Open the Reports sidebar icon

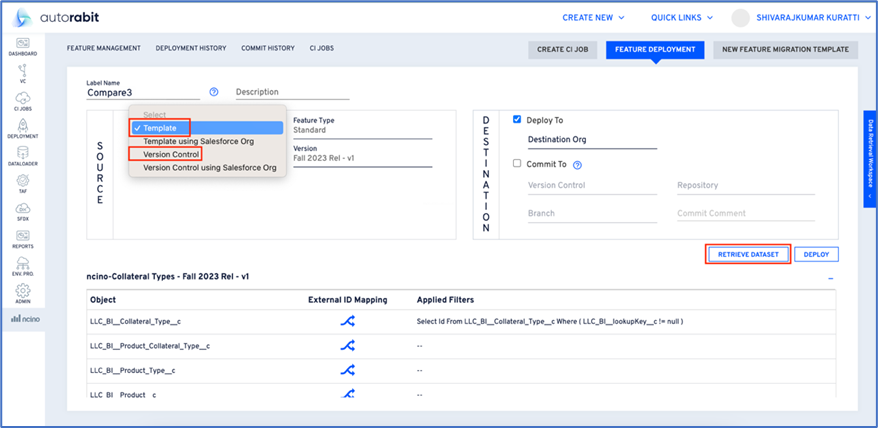point(22,239)
